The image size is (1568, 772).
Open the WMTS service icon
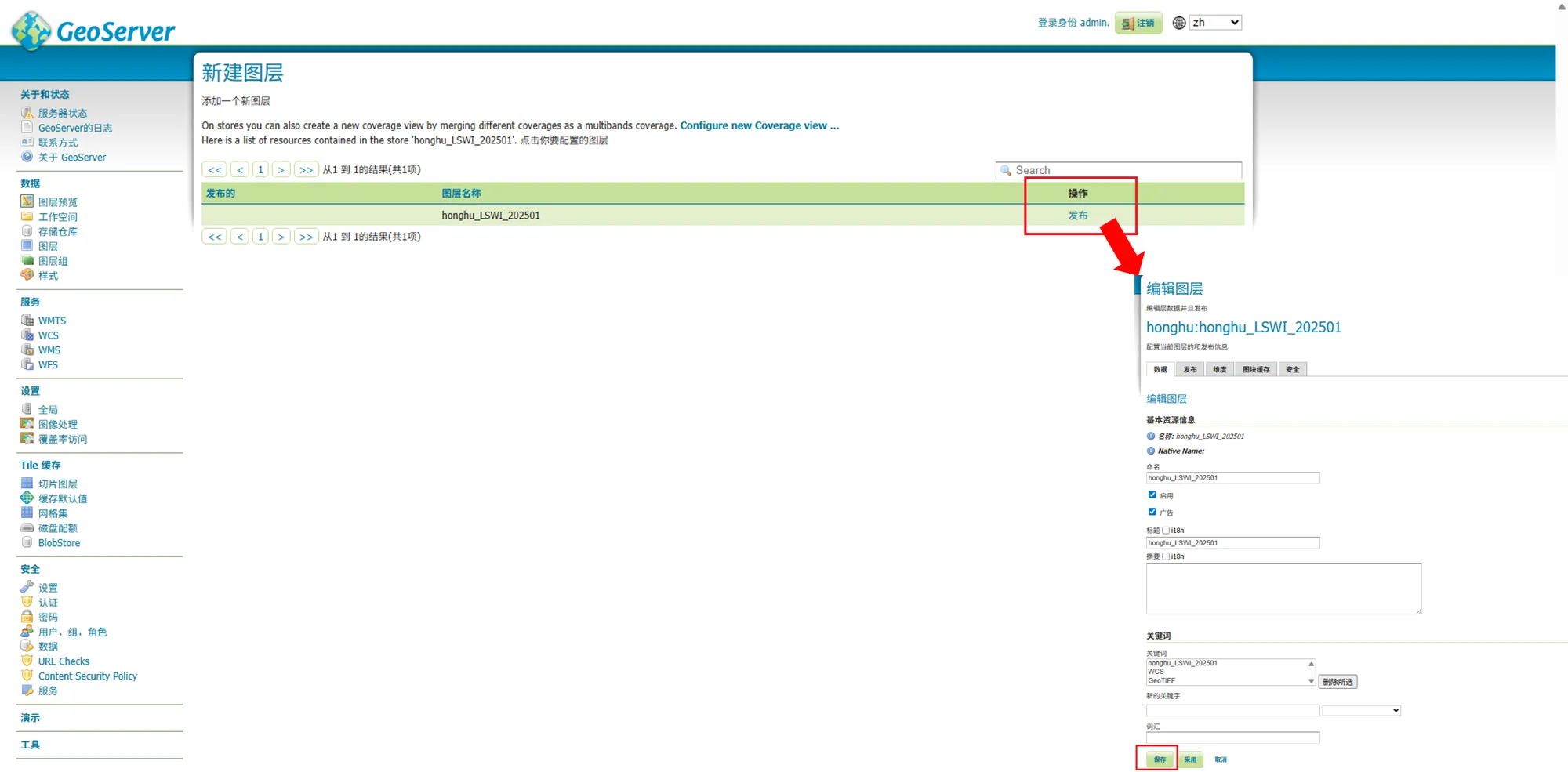[x=27, y=321]
